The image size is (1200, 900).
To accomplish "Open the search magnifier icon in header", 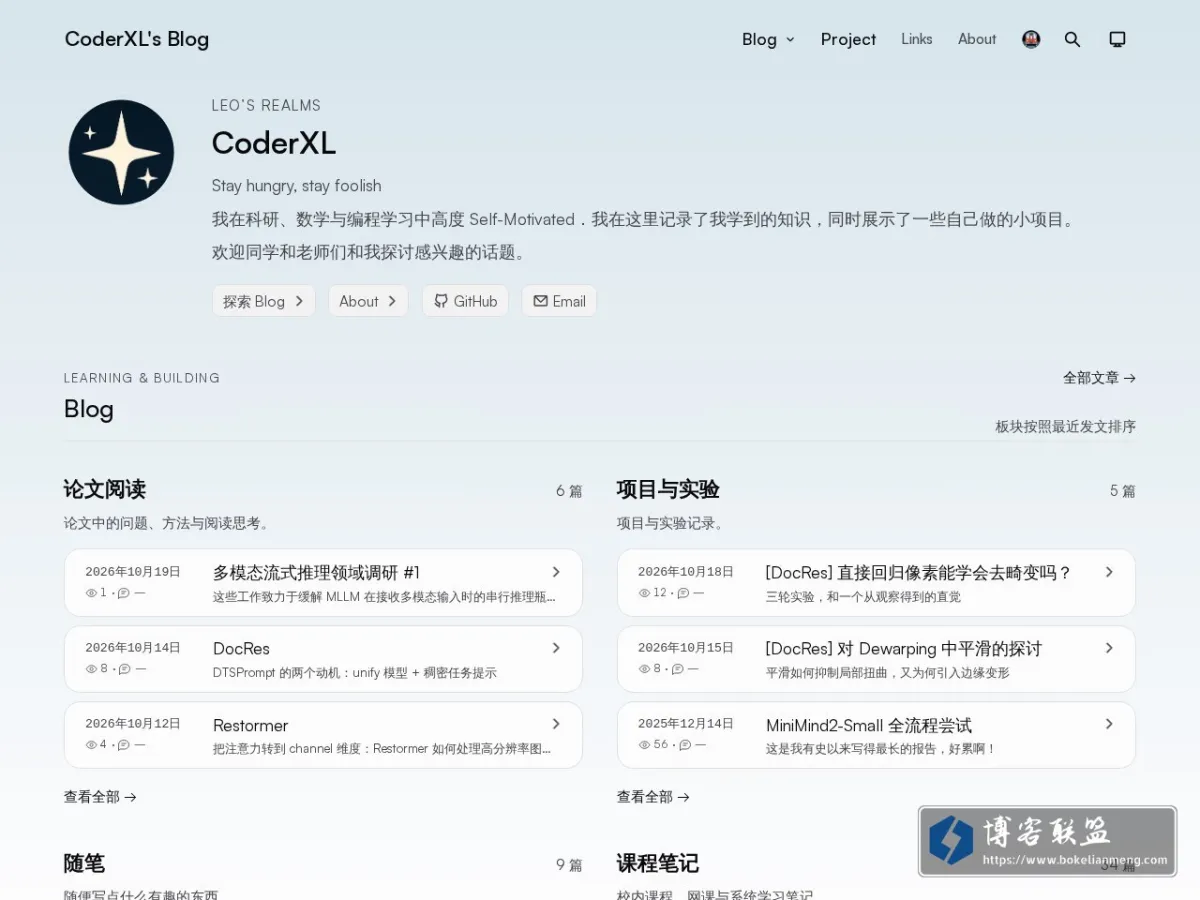I will [1072, 39].
